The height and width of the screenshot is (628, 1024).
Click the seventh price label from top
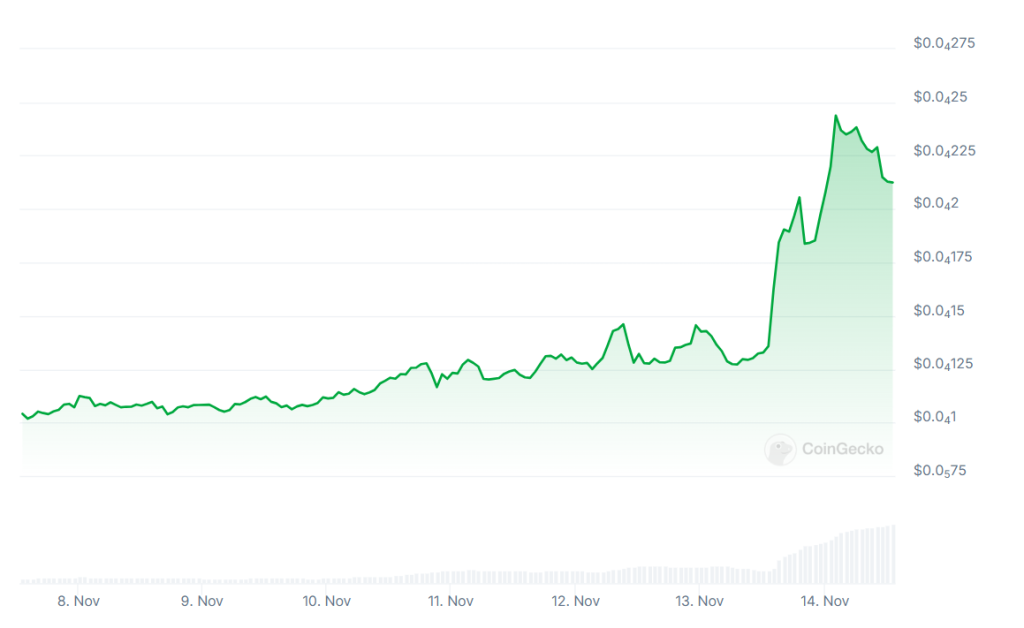click(x=944, y=364)
